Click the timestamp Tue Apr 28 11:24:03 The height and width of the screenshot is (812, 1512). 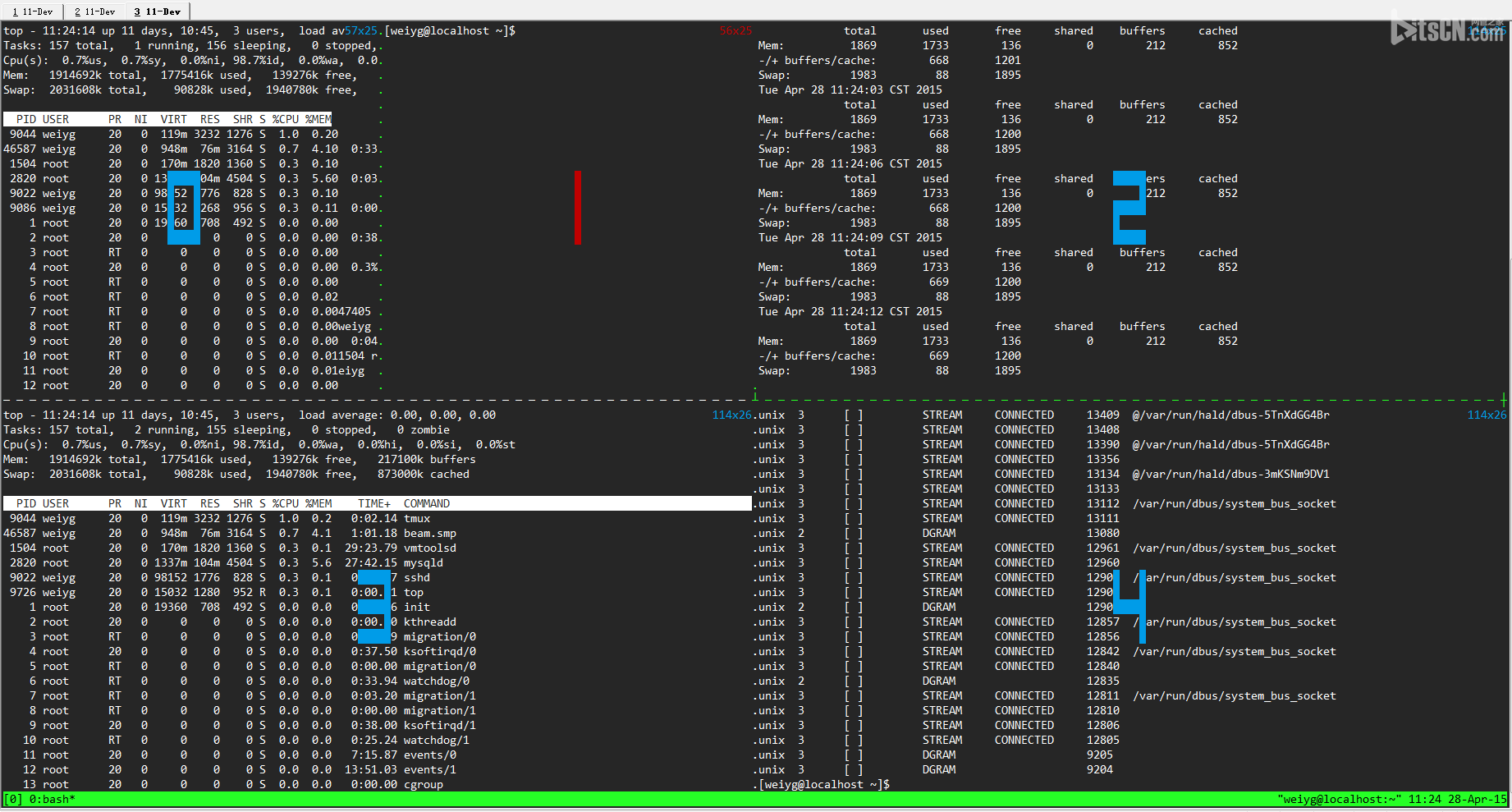pos(850,90)
